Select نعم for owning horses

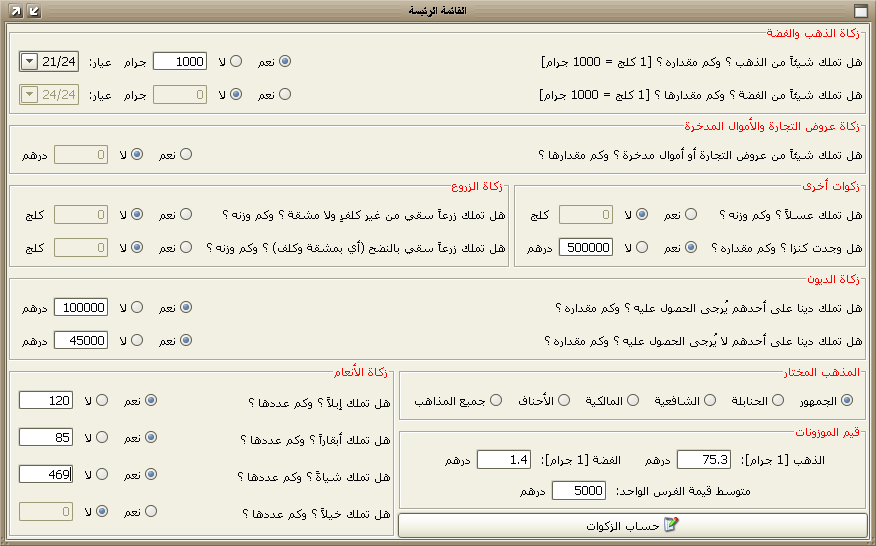click(x=151, y=511)
